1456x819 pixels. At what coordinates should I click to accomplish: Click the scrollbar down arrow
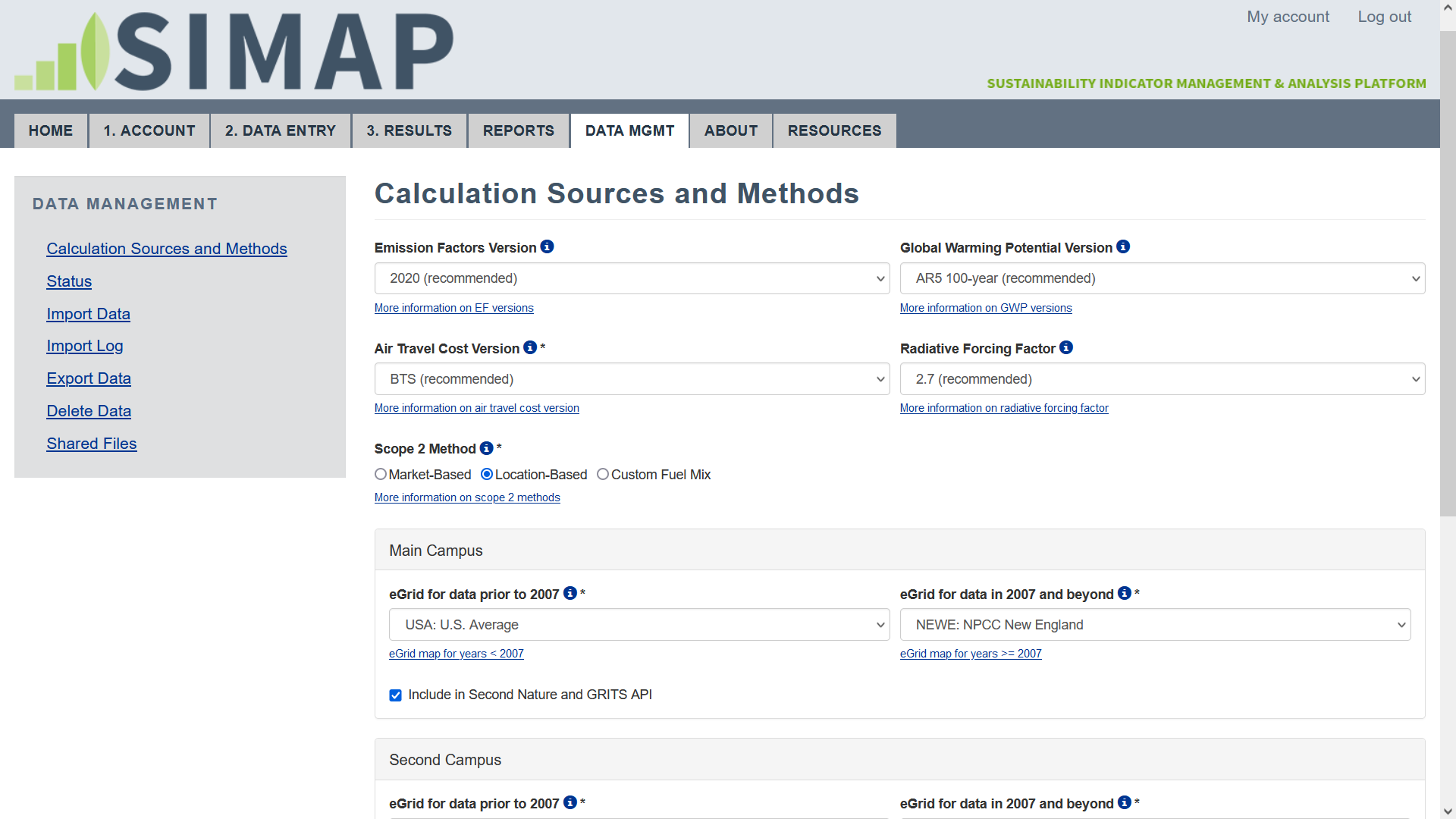point(1448,811)
